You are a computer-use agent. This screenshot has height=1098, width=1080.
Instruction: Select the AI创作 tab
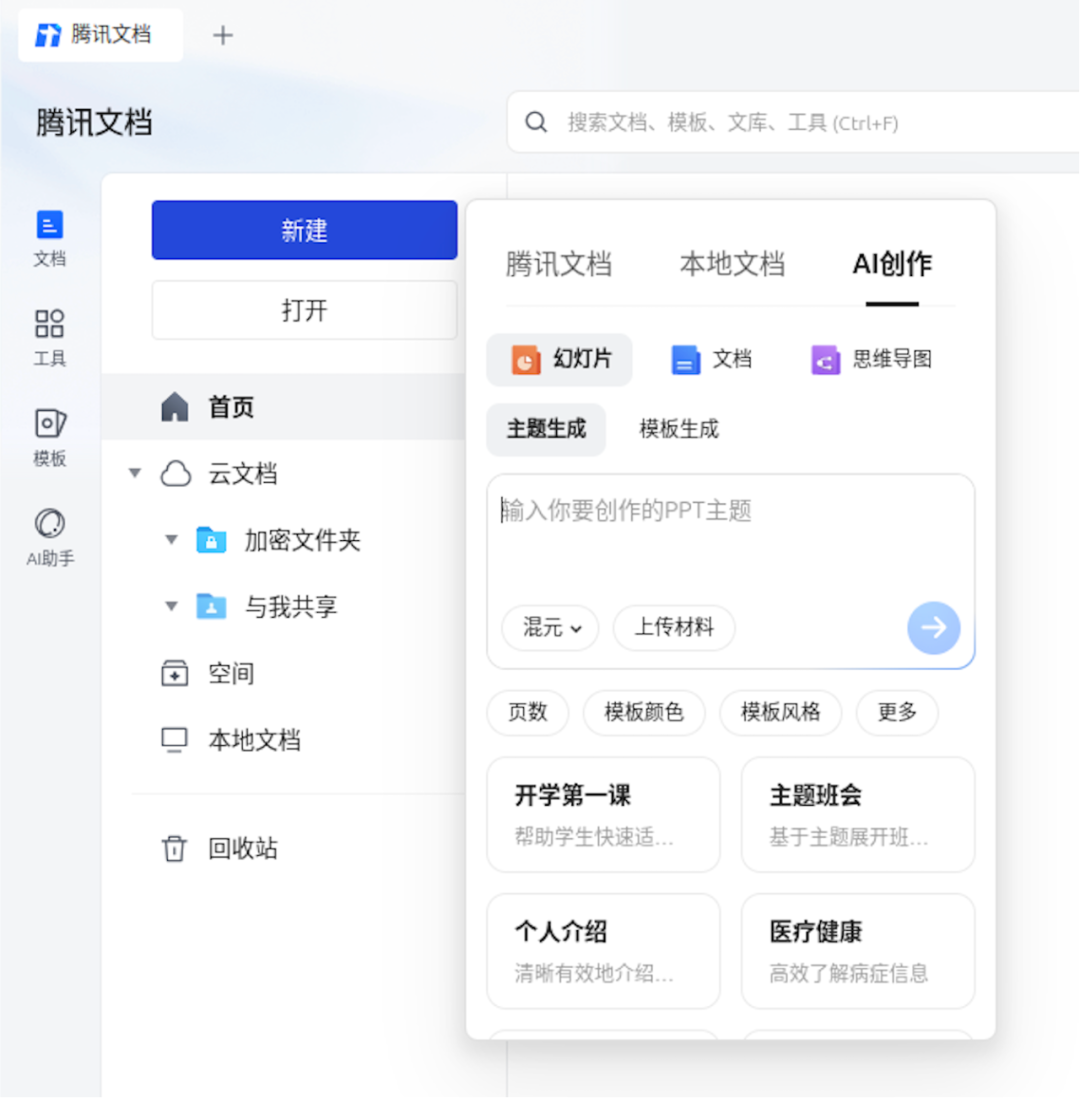point(892,265)
